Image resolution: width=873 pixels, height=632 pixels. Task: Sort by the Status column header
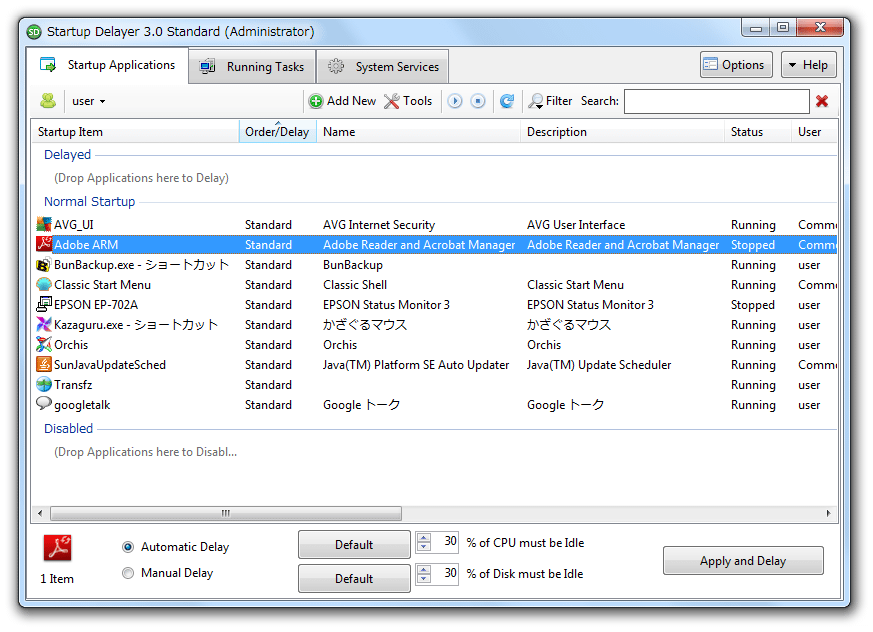[758, 132]
